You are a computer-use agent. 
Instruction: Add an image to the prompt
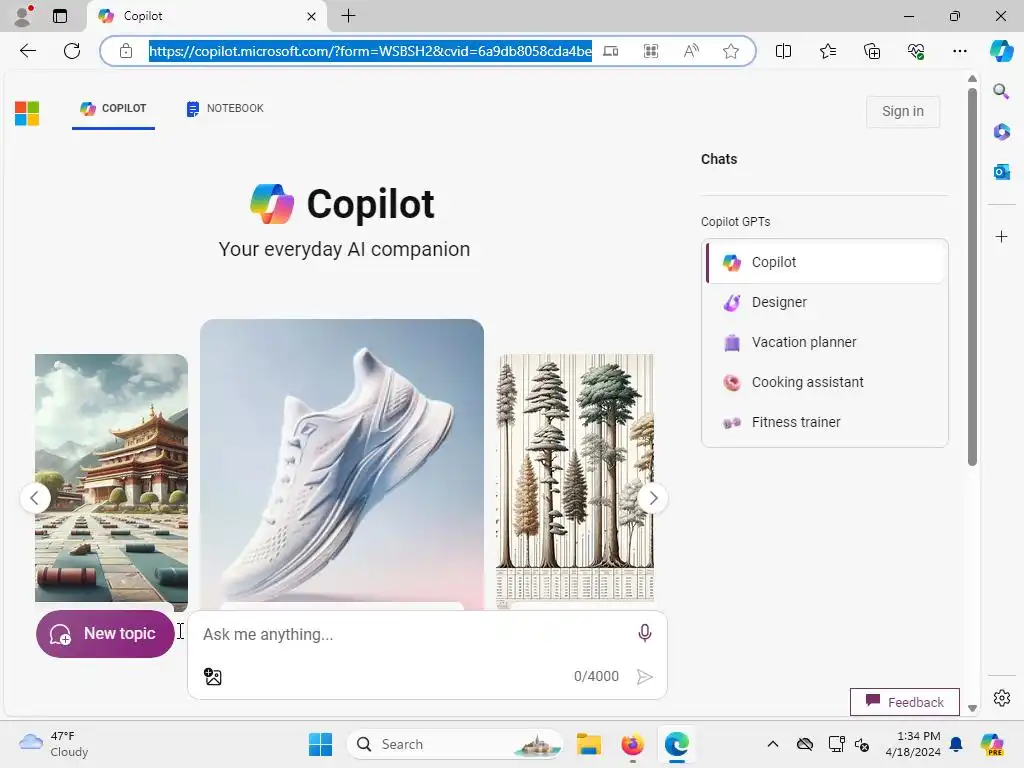click(x=213, y=677)
